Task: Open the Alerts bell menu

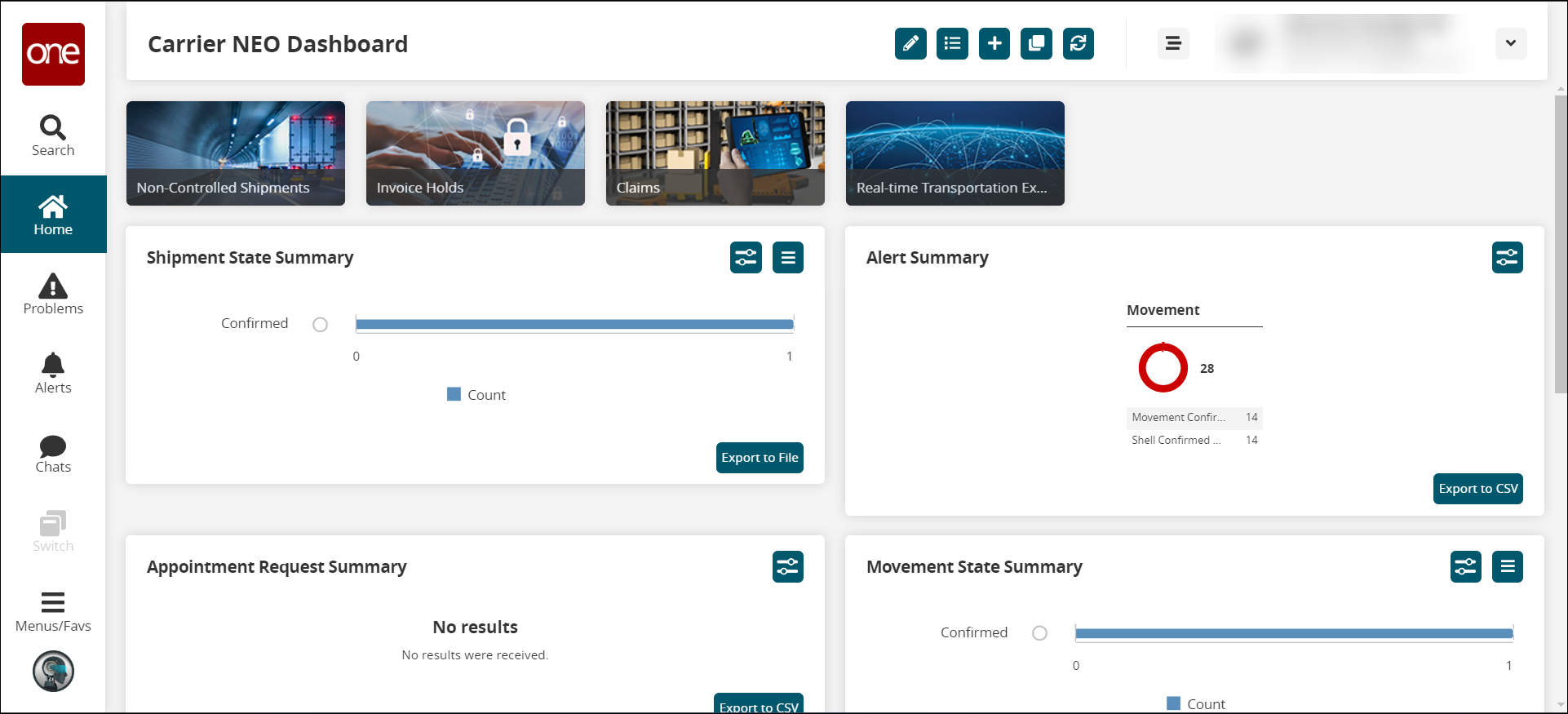Action: point(53,373)
